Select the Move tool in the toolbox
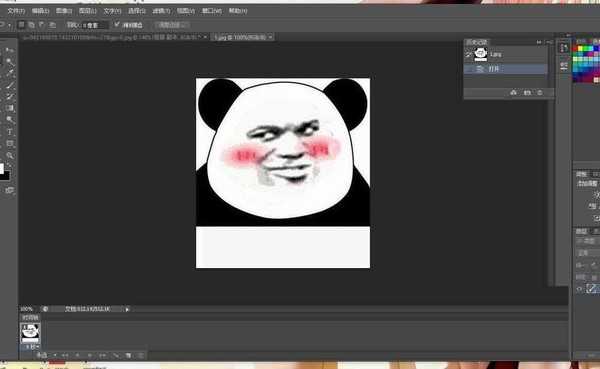 click(x=10, y=50)
